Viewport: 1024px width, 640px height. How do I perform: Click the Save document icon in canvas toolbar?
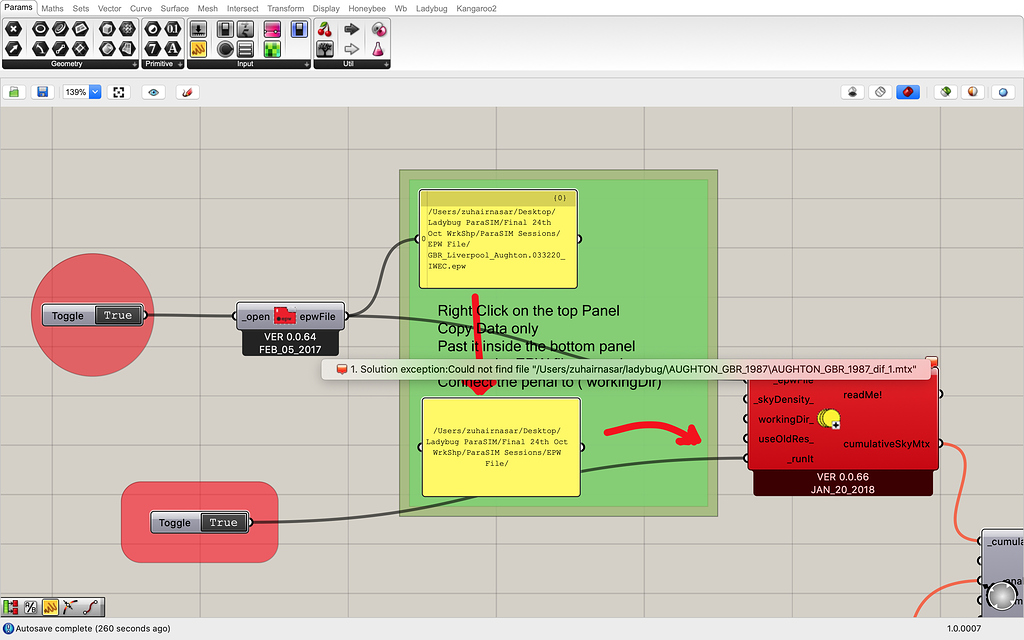(x=42, y=92)
